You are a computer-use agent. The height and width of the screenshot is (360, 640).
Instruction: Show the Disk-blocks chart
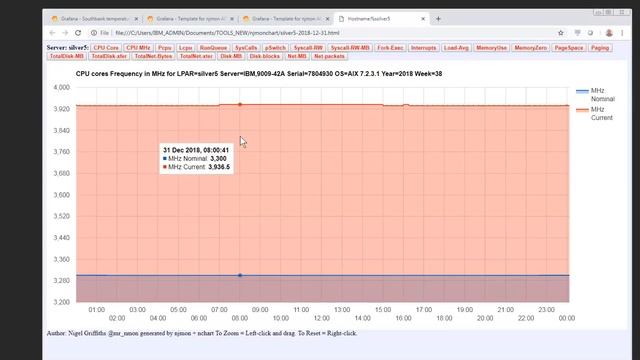(264, 56)
